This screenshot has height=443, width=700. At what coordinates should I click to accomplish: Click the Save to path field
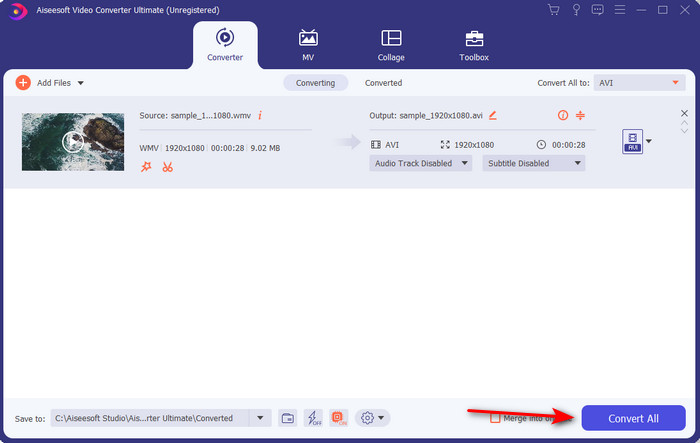[150, 418]
